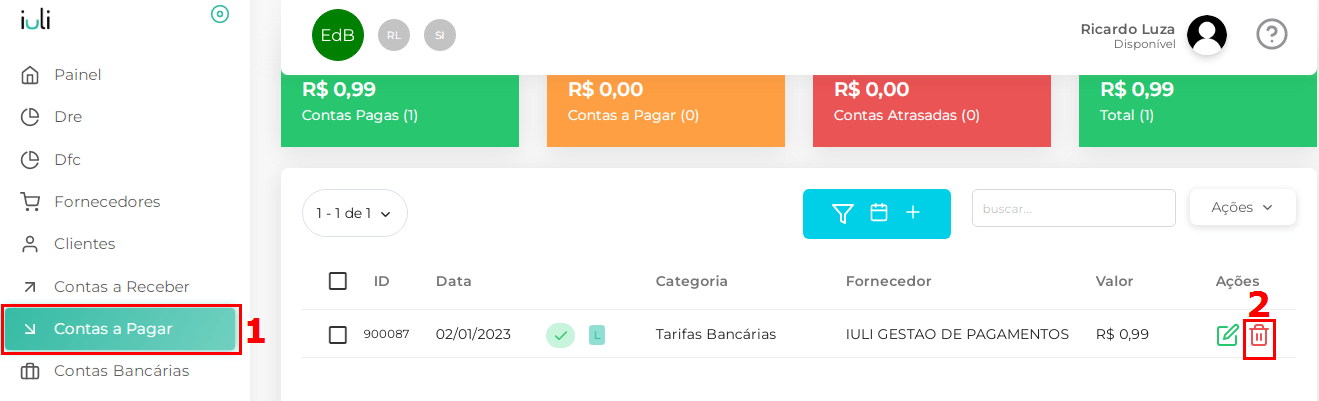
Task: Open the 1 - 1 de 1 pagination dropdown
Action: coord(355,213)
